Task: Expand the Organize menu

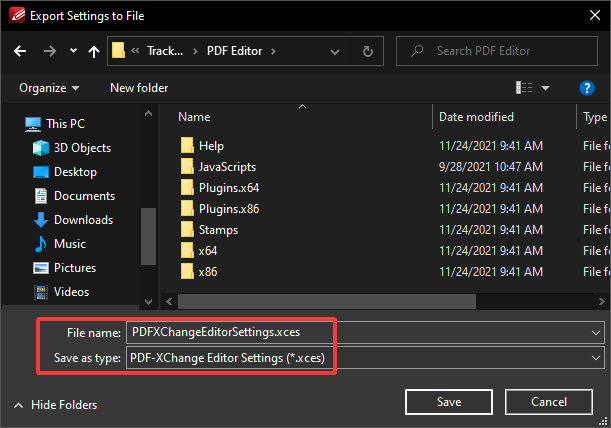Action: coord(49,88)
